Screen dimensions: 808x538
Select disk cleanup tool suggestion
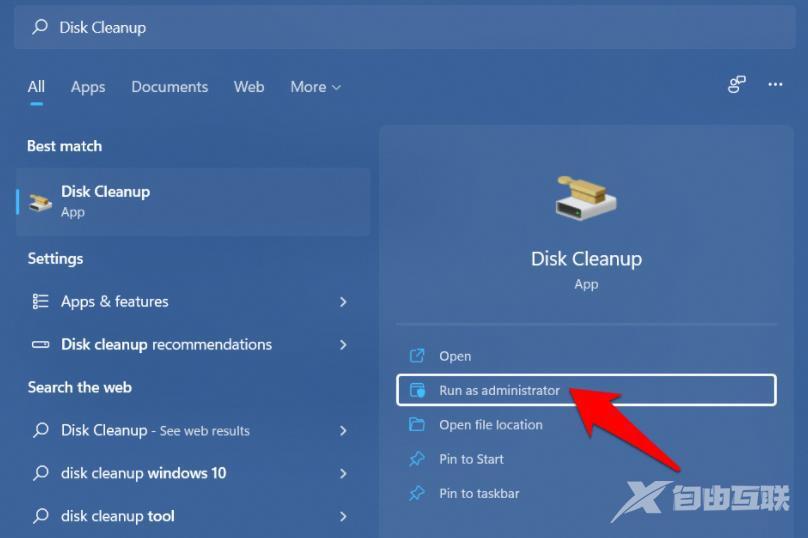click(x=193, y=516)
